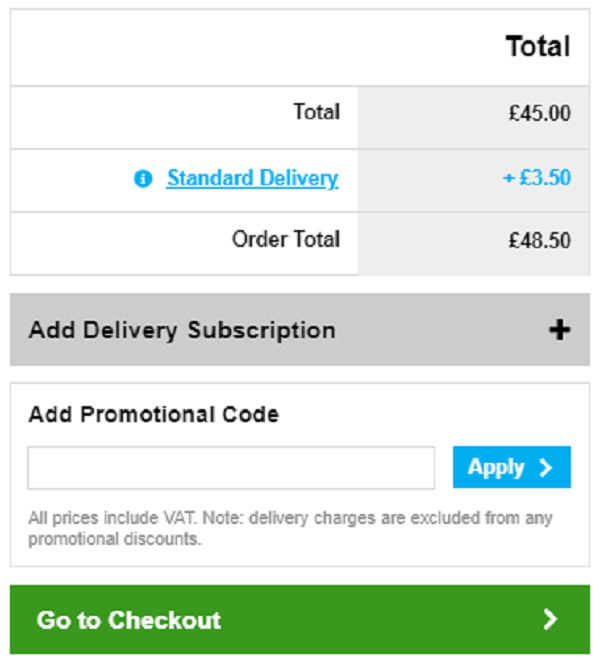600x664 pixels.
Task: Click the Add Delivery Subscription heading text
Action: 182,330
